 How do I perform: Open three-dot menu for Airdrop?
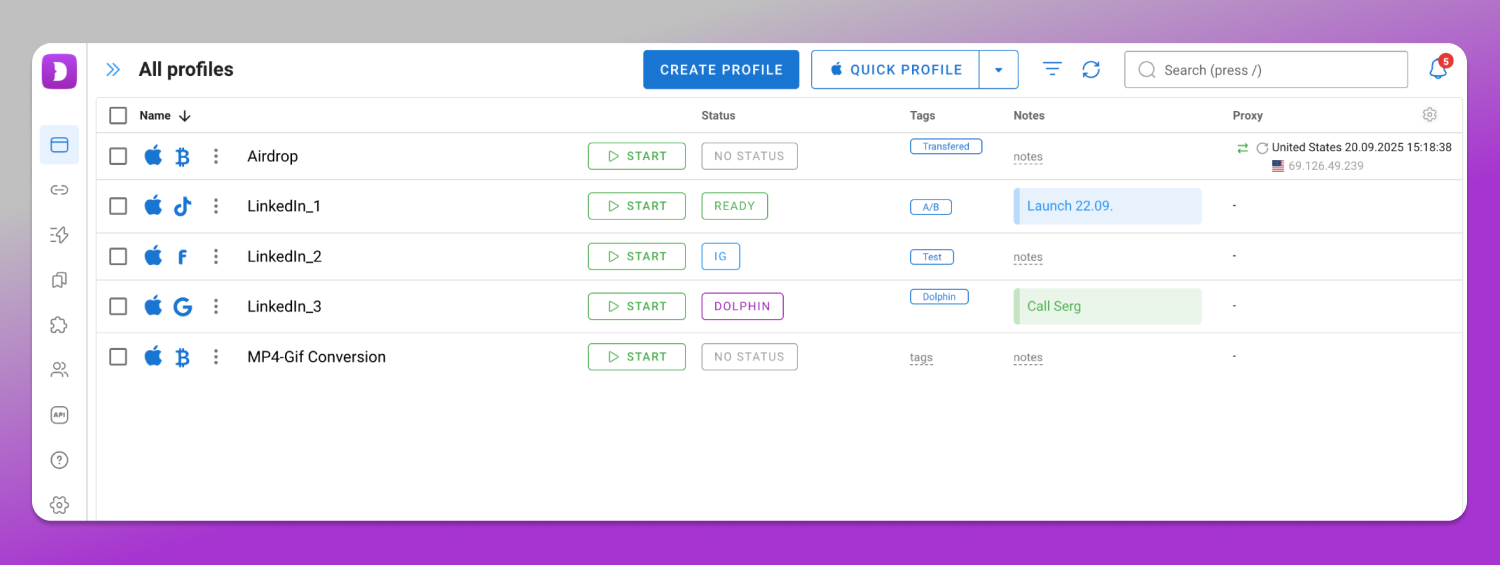pyautogui.click(x=216, y=156)
